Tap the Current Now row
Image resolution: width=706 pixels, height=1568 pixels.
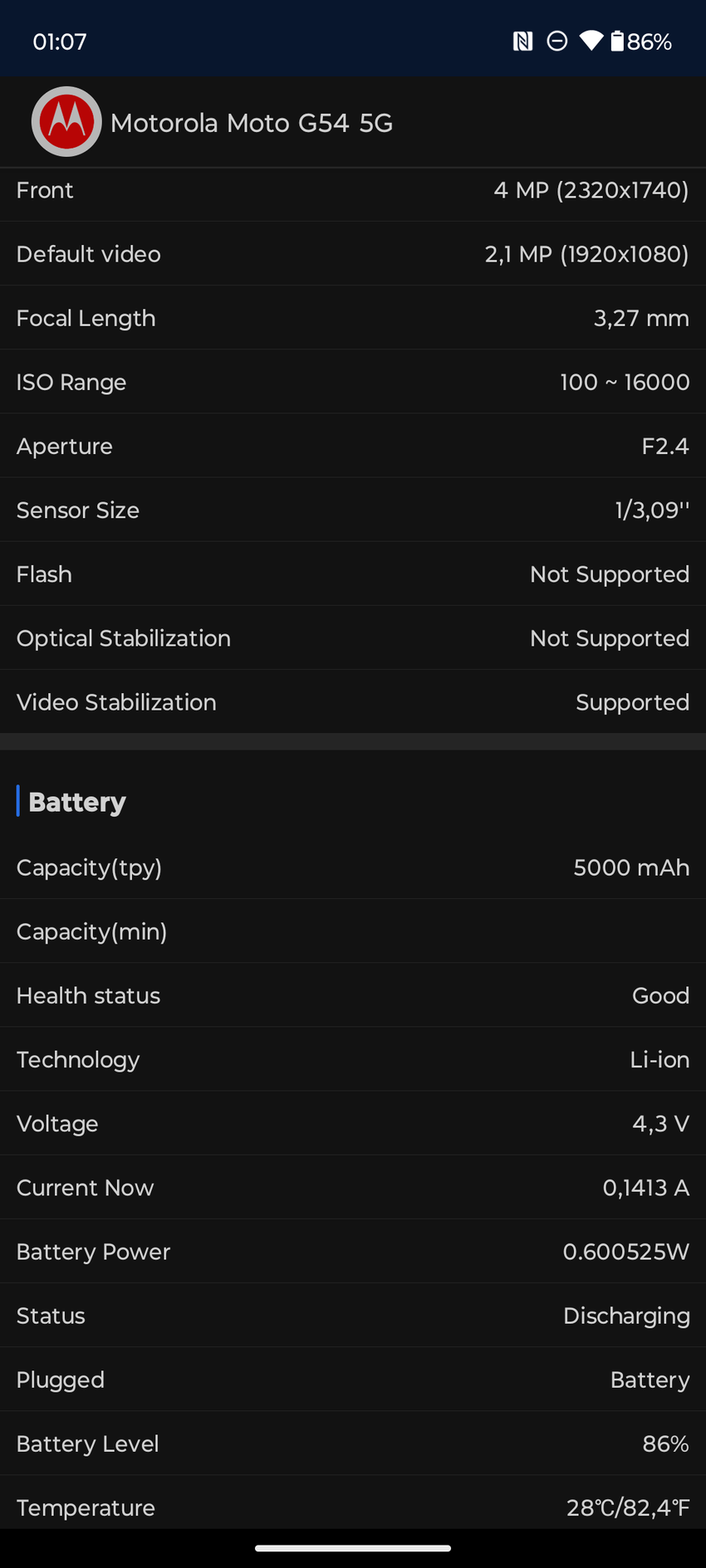353,1188
